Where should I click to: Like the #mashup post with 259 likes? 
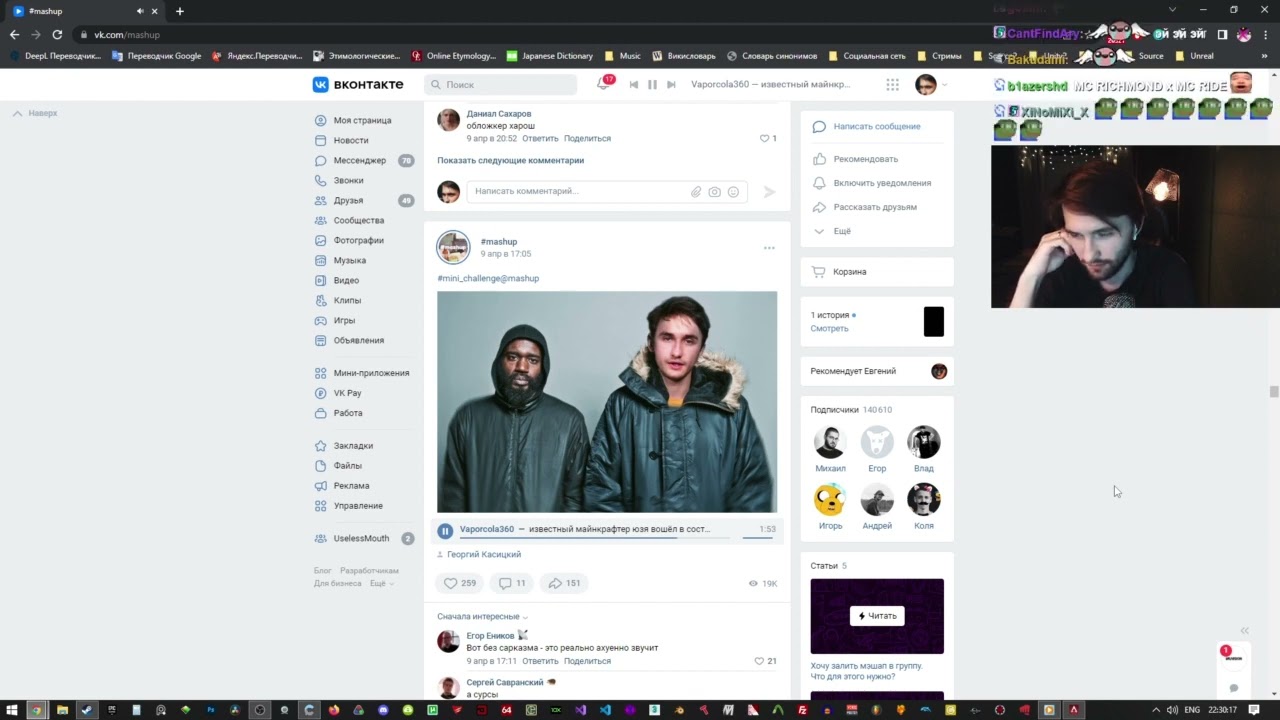pyautogui.click(x=460, y=583)
